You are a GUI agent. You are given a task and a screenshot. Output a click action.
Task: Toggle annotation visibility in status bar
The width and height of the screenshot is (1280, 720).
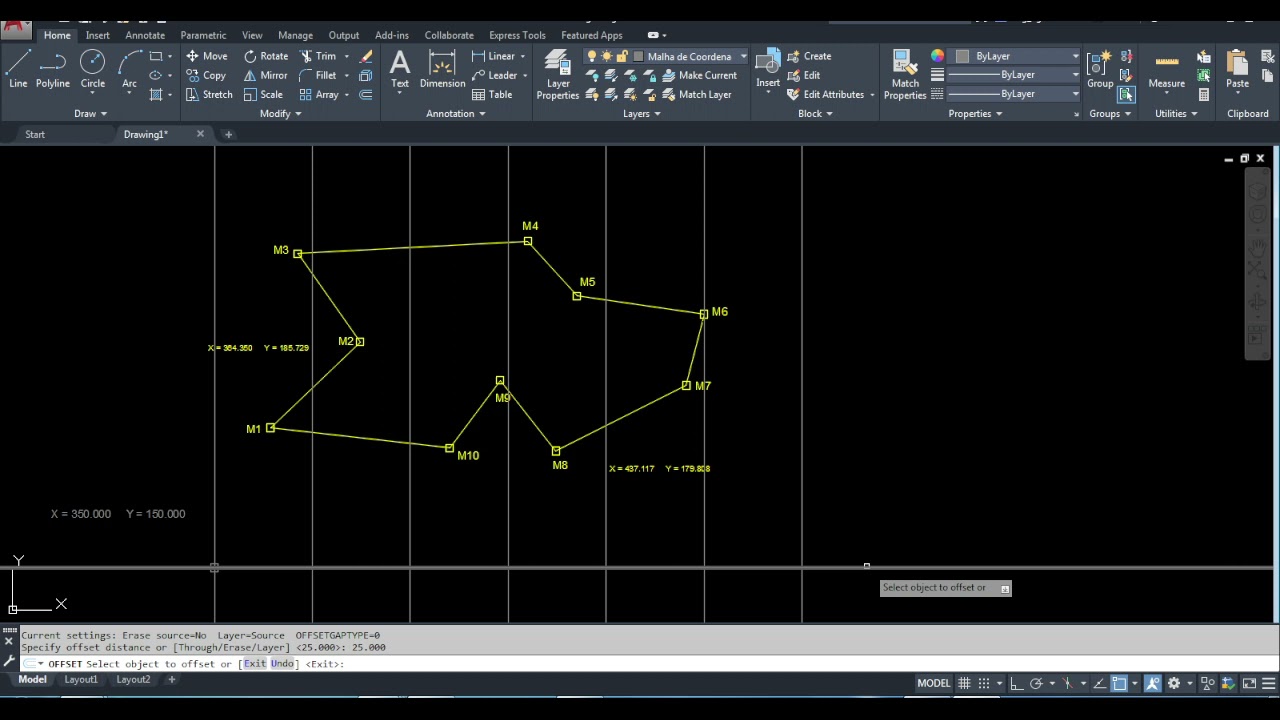tap(1152, 683)
